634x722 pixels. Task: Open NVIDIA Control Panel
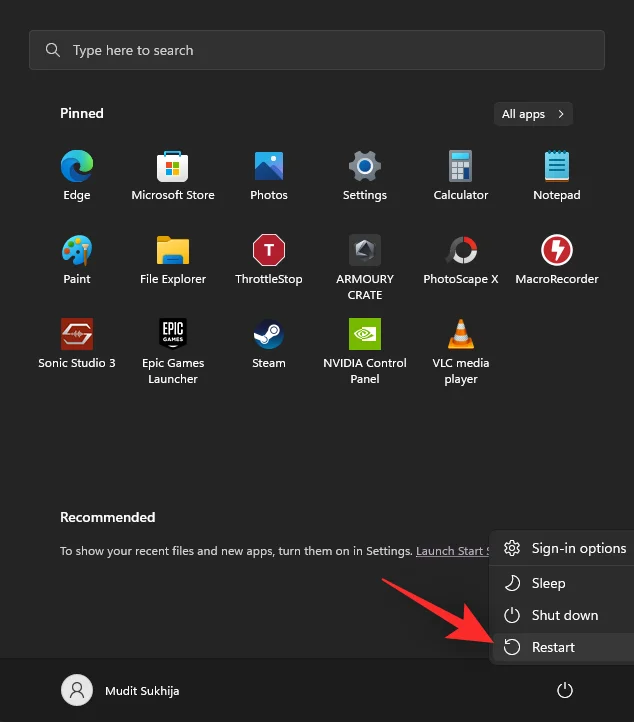(365, 349)
